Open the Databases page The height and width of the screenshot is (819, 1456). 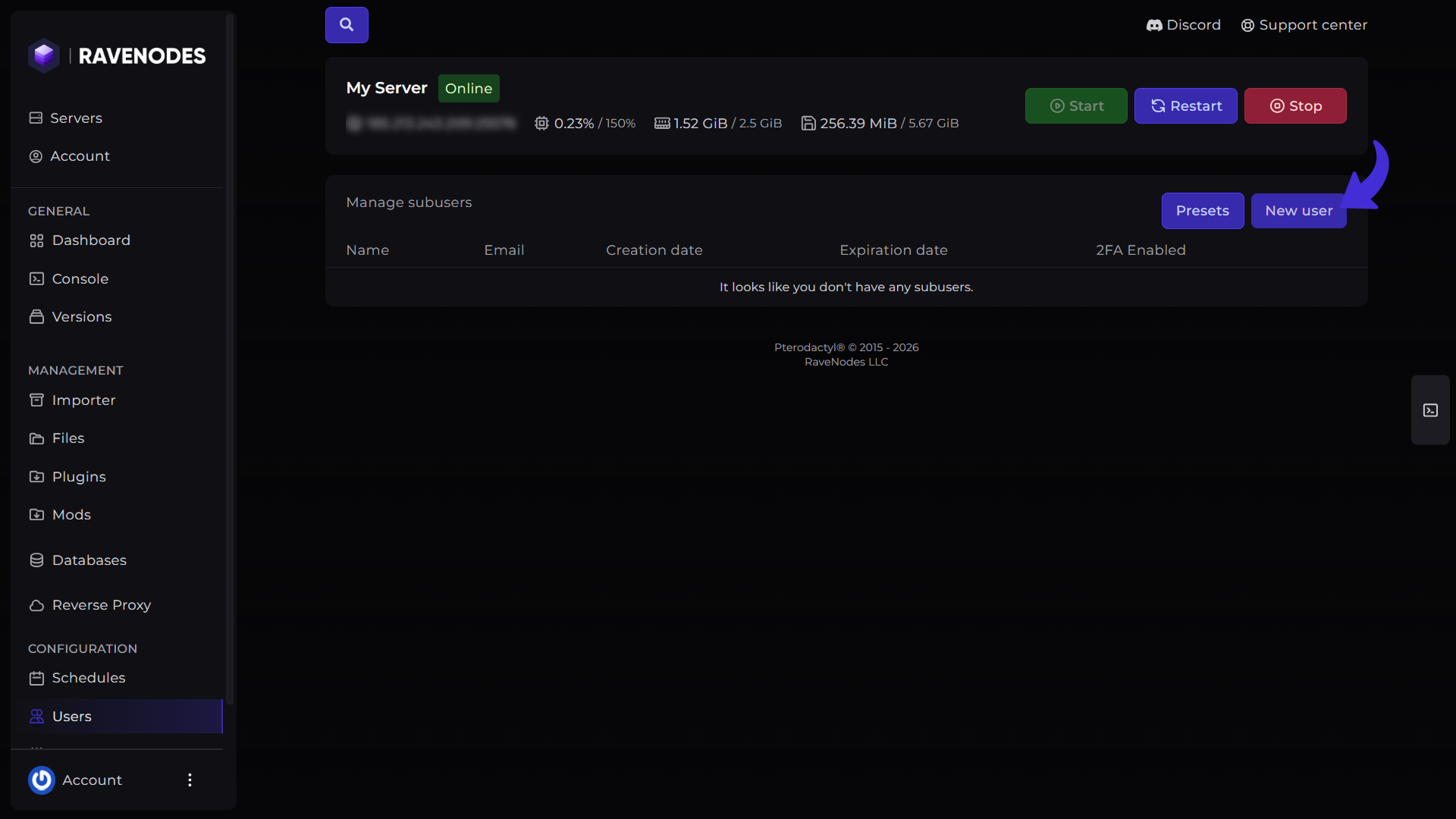[x=117, y=560]
